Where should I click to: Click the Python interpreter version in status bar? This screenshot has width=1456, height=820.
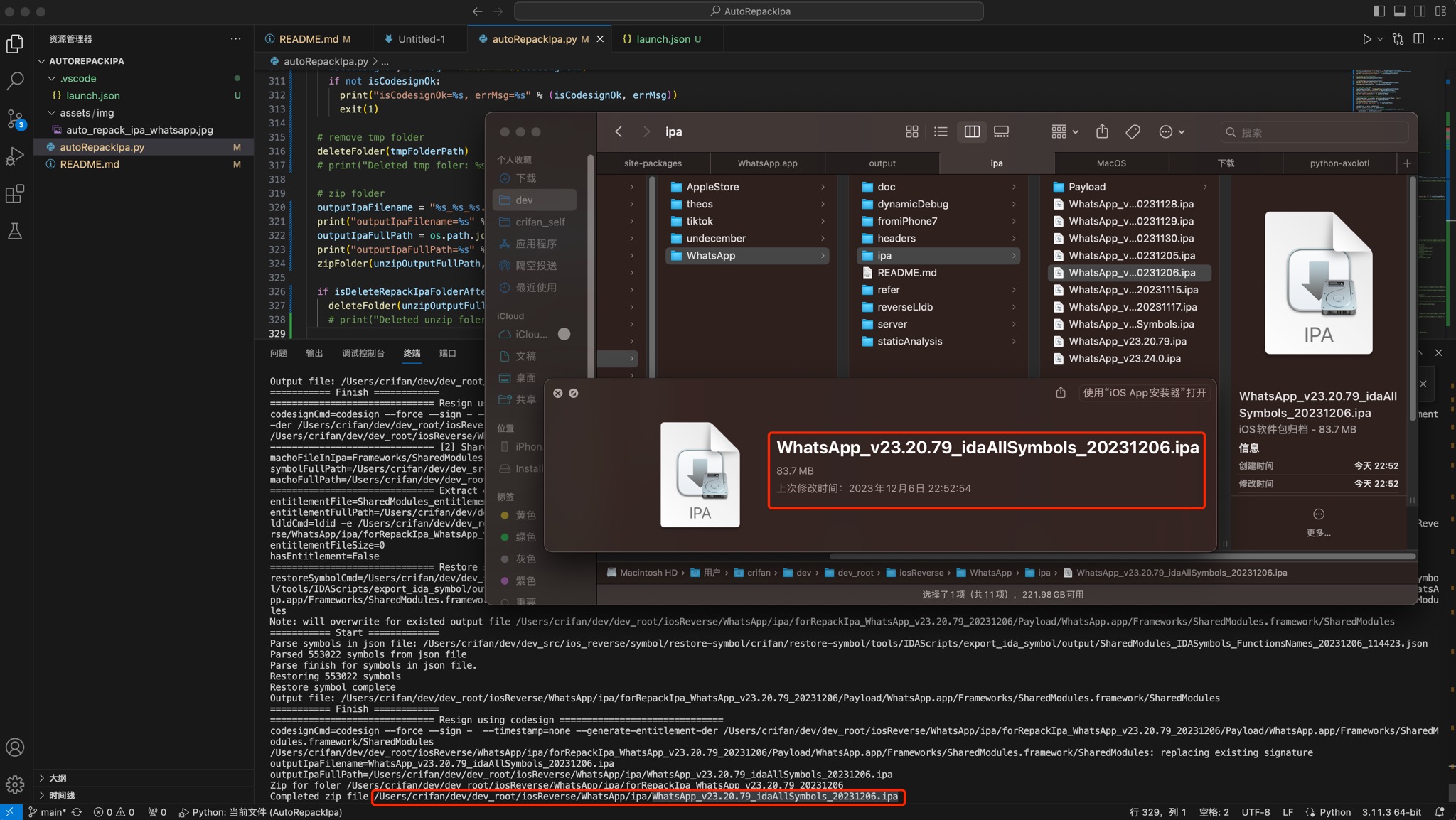1391,812
